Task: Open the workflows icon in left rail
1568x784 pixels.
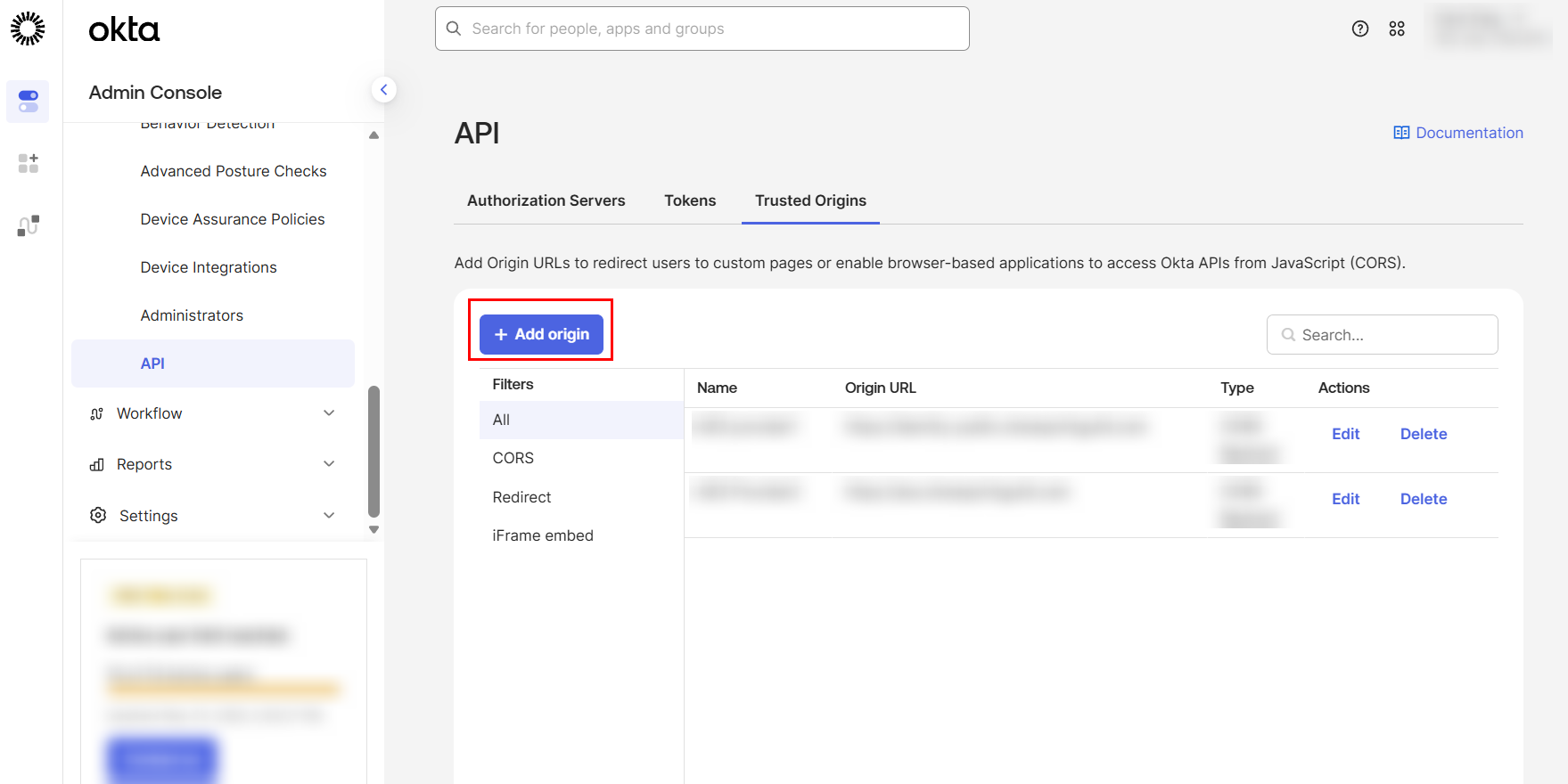Action: pos(28,225)
